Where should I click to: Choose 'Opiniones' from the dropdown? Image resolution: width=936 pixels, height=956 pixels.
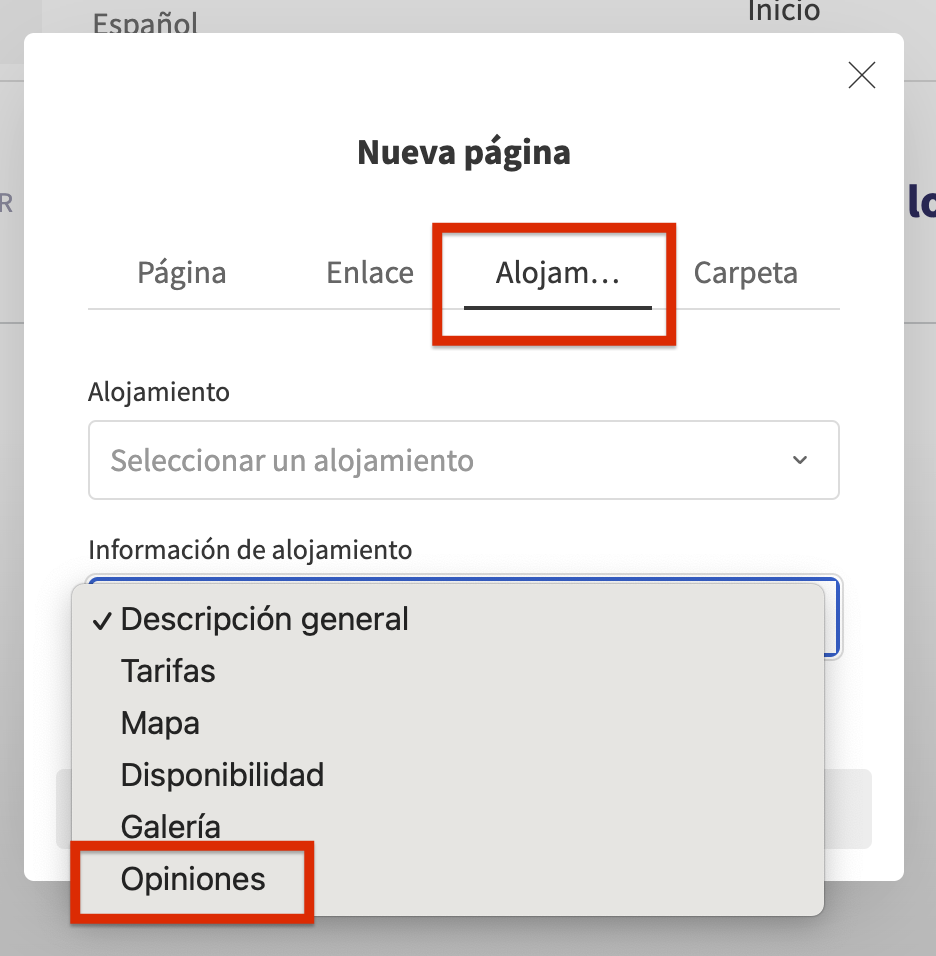(x=193, y=879)
